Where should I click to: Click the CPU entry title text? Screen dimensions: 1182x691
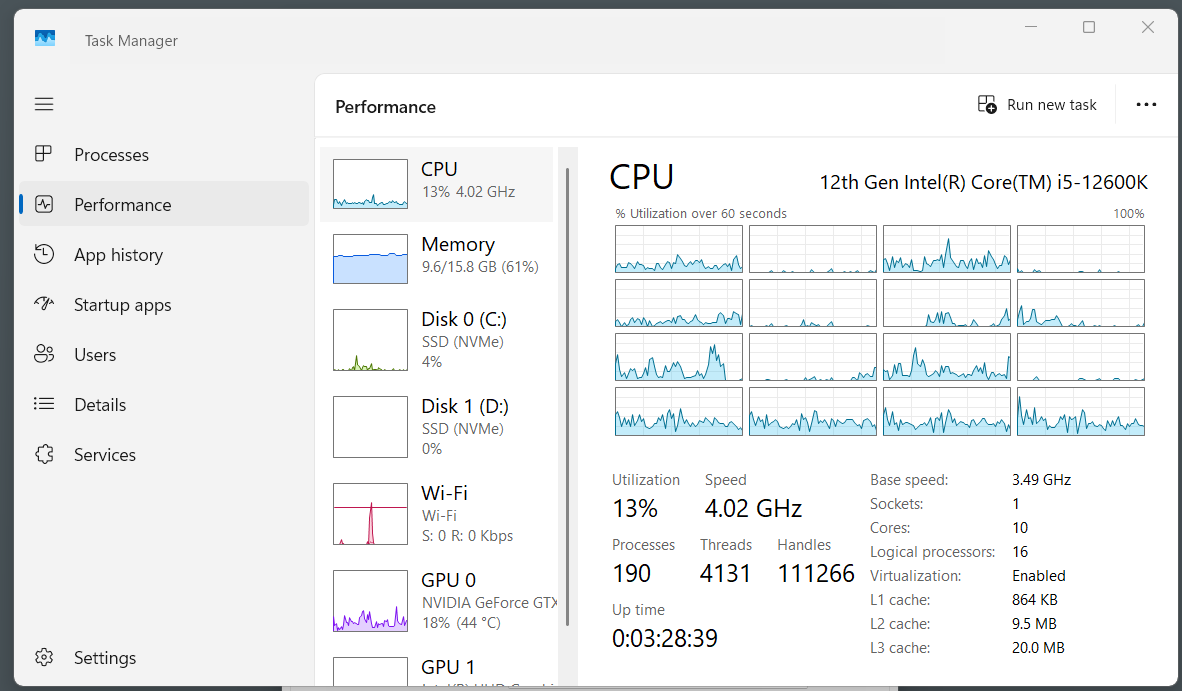pos(439,169)
